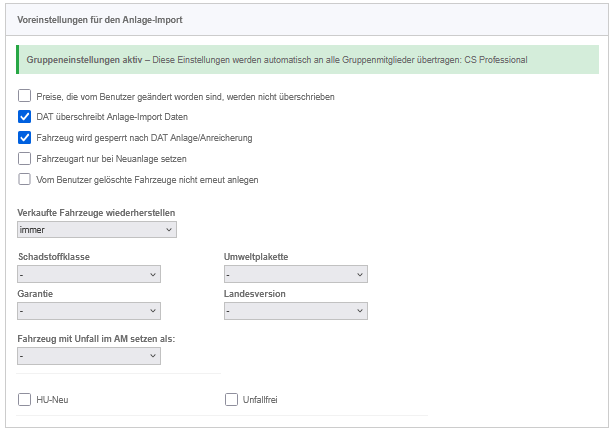Click the 'Umweltplakette' field label

[256, 257]
